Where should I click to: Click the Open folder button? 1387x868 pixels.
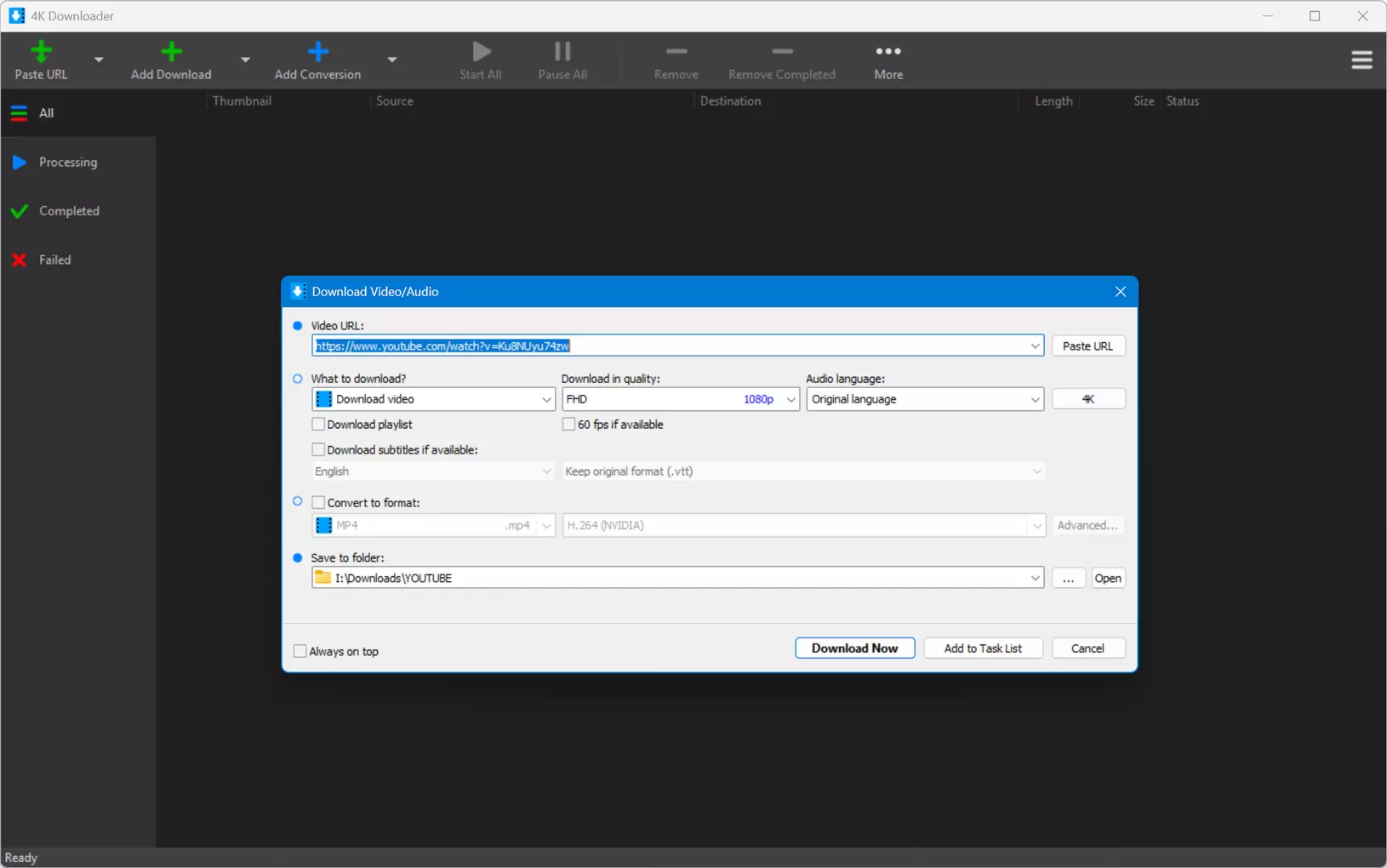[1108, 579]
